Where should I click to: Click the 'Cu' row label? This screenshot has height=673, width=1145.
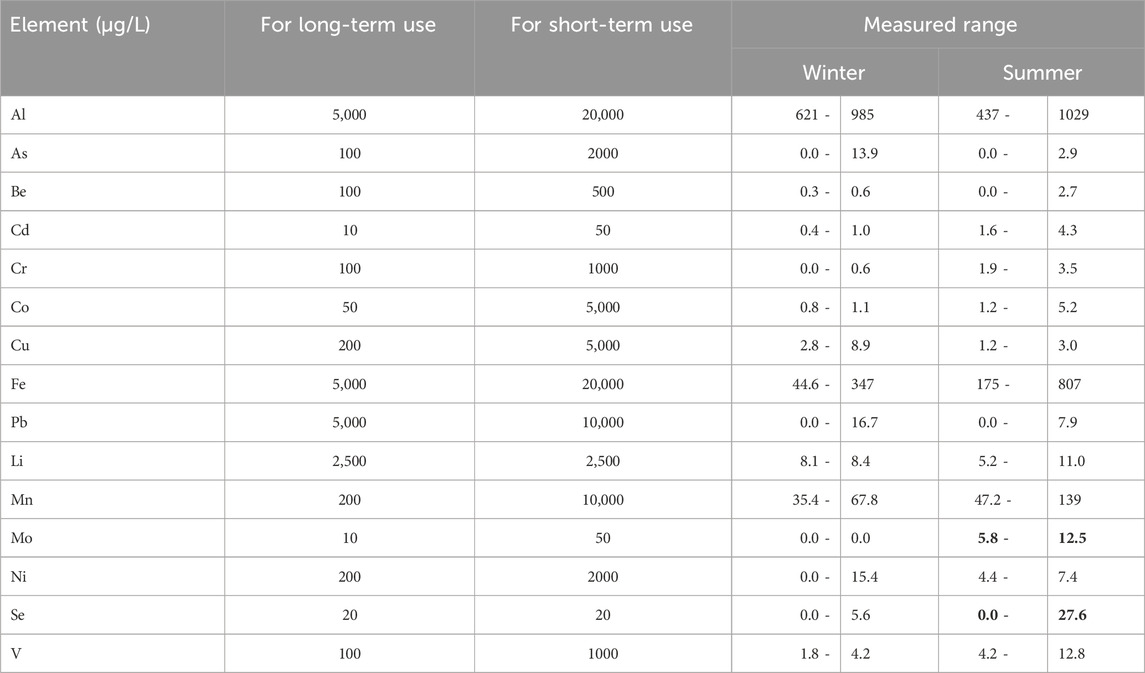[x=20, y=345]
